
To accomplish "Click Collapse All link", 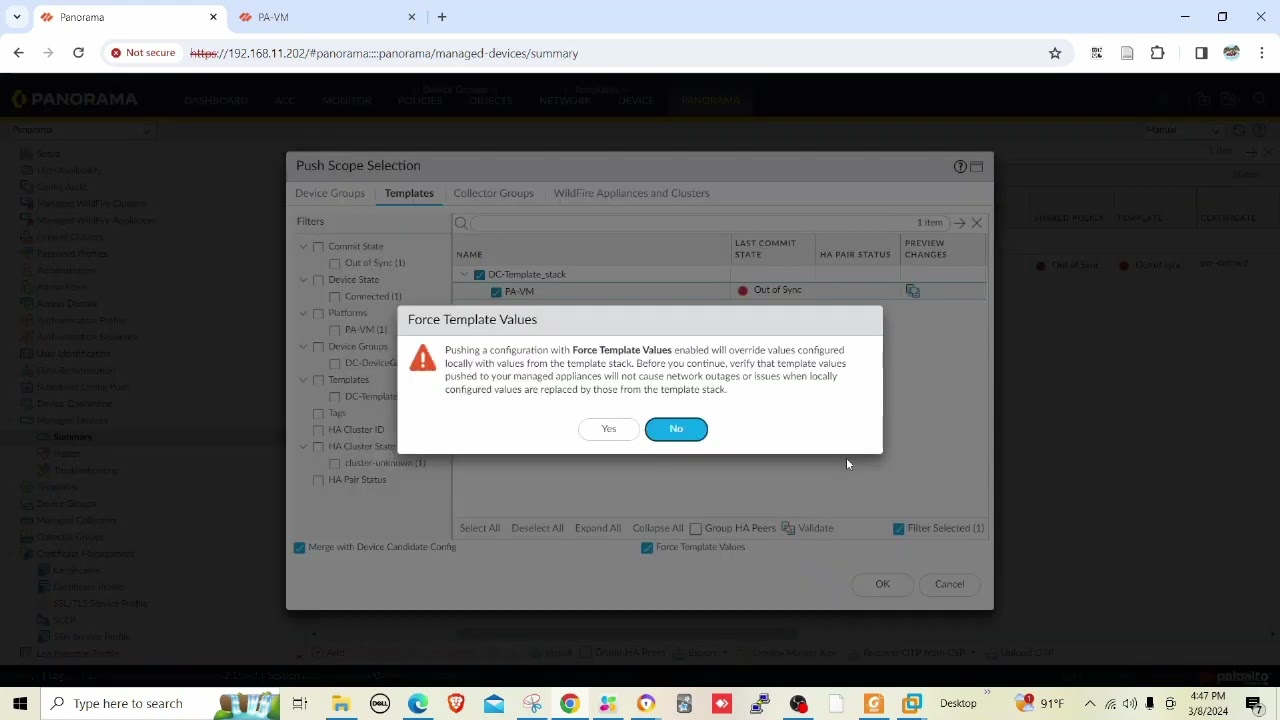I will coord(657,528).
